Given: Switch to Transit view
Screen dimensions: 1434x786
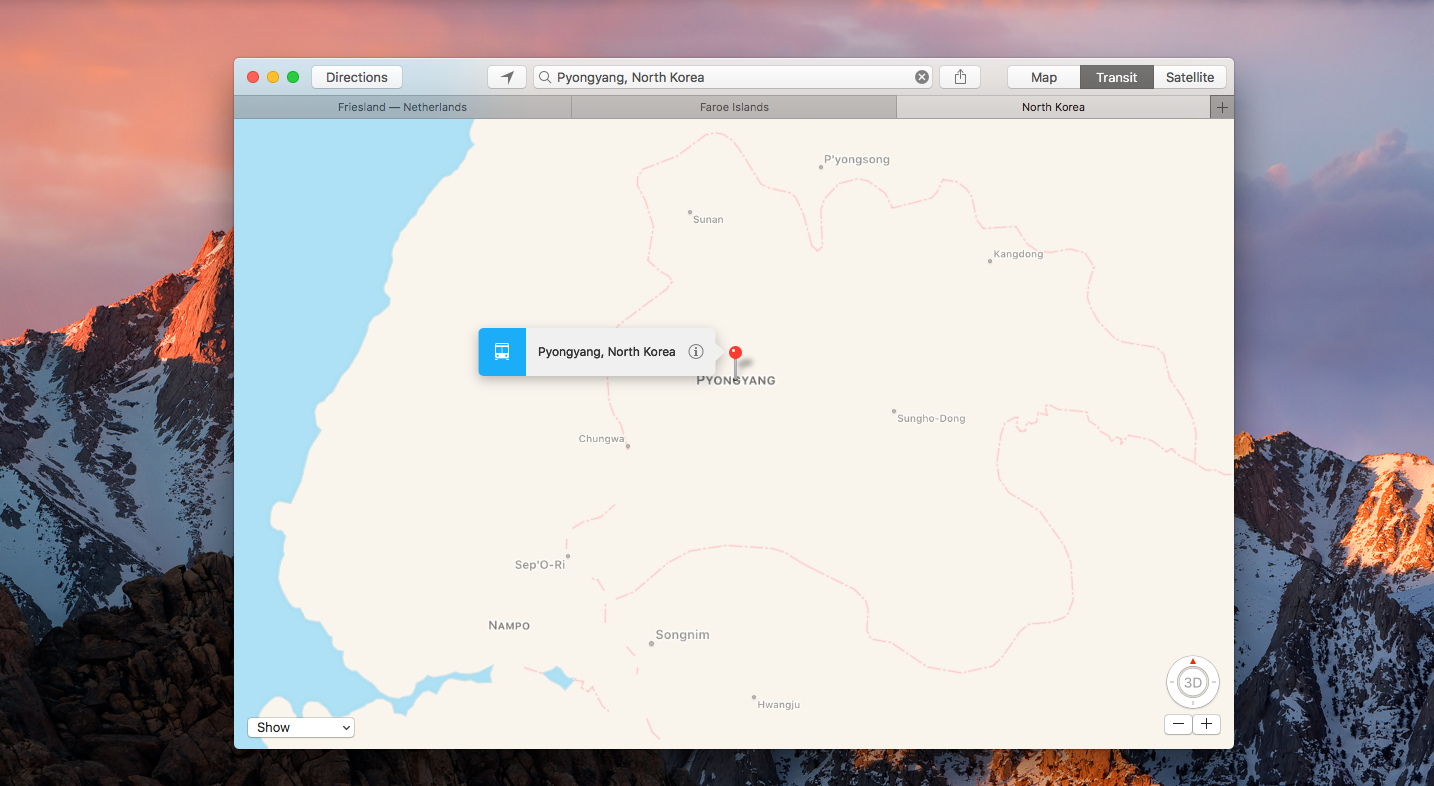Looking at the screenshot, I should coord(1117,77).
